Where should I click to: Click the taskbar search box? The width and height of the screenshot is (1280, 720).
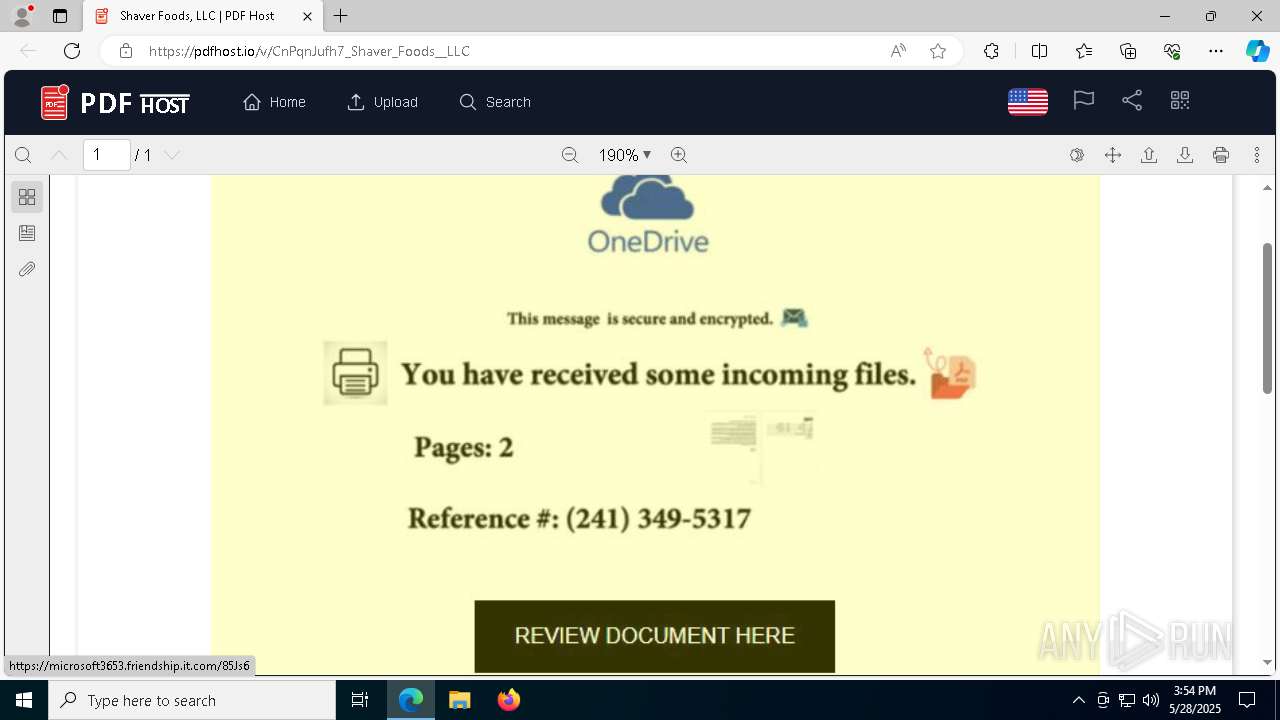(192, 700)
